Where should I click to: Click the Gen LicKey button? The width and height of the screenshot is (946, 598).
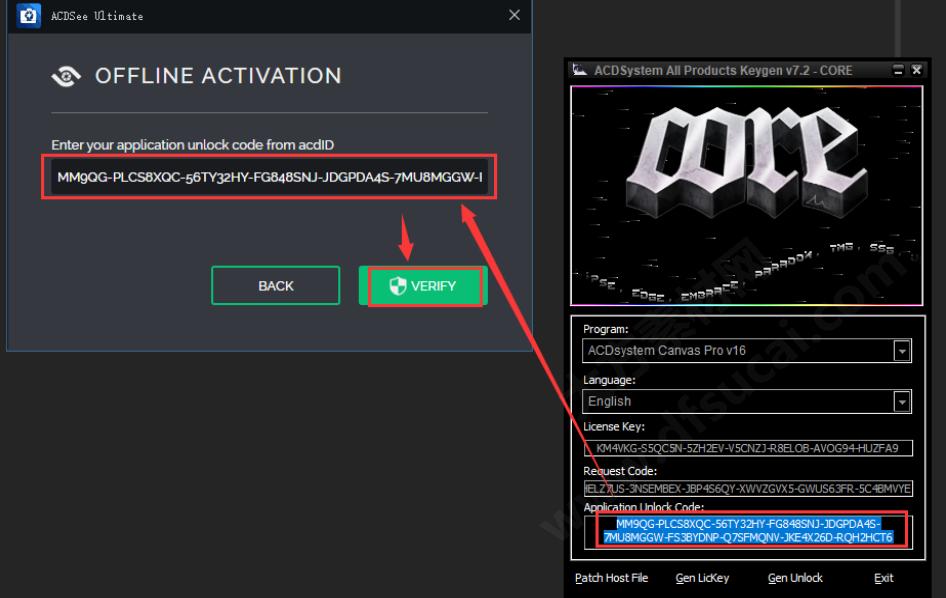702,578
